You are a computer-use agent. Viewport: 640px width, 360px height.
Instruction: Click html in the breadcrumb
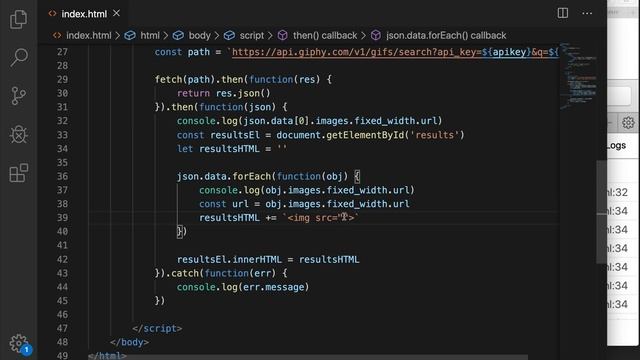click(150, 36)
